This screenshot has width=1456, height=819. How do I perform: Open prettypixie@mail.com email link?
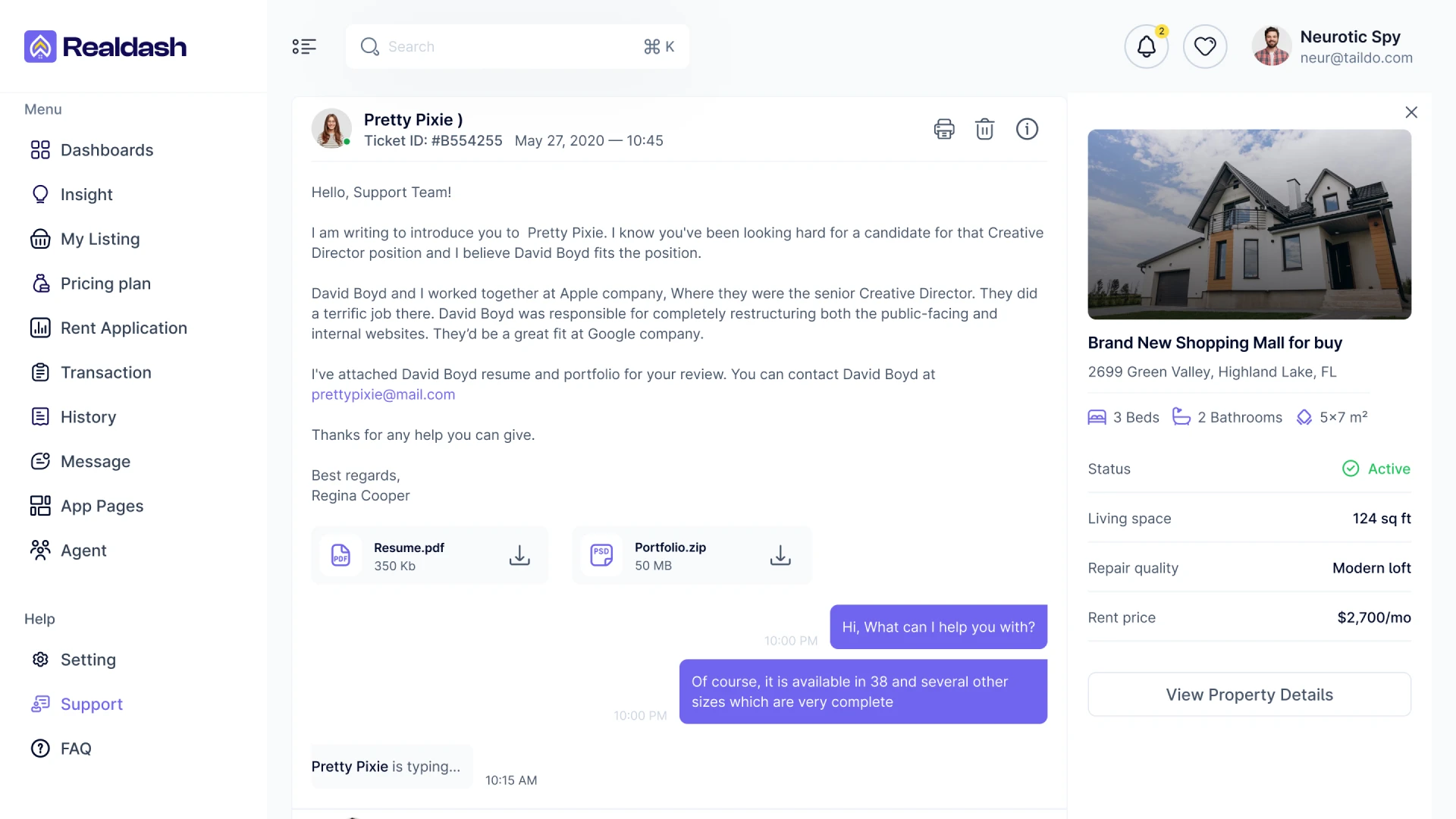pyautogui.click(x=383, y=394)
